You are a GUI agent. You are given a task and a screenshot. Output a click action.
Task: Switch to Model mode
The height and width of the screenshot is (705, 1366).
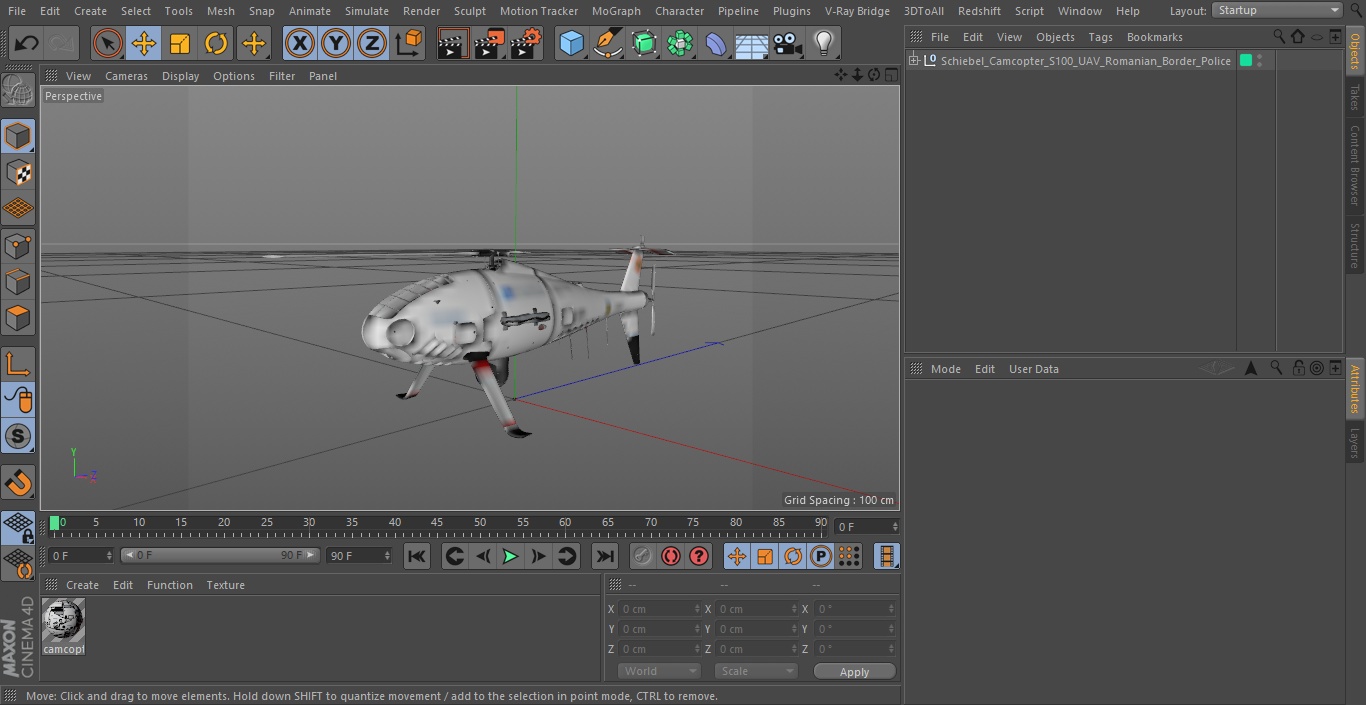coord(18,136)
